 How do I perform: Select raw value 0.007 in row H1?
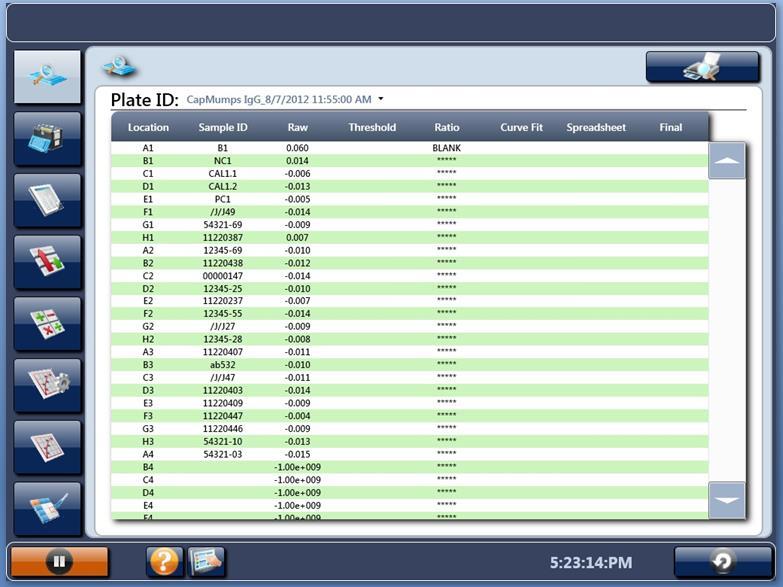coord(298,237)
